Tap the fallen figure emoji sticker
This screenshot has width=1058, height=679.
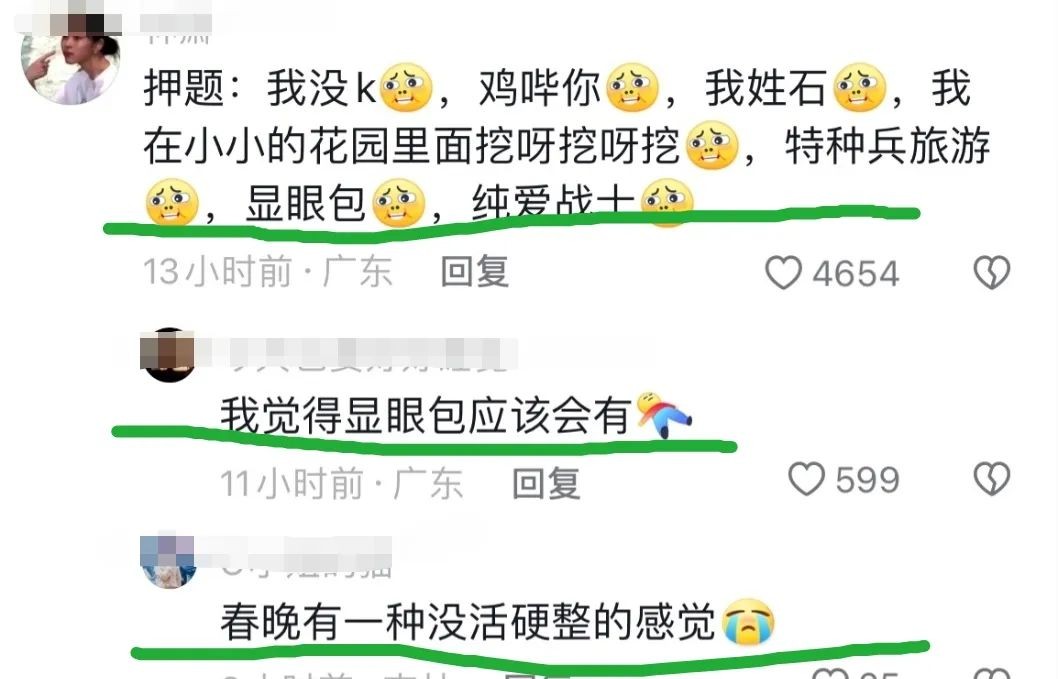click(x=664, y=414)
